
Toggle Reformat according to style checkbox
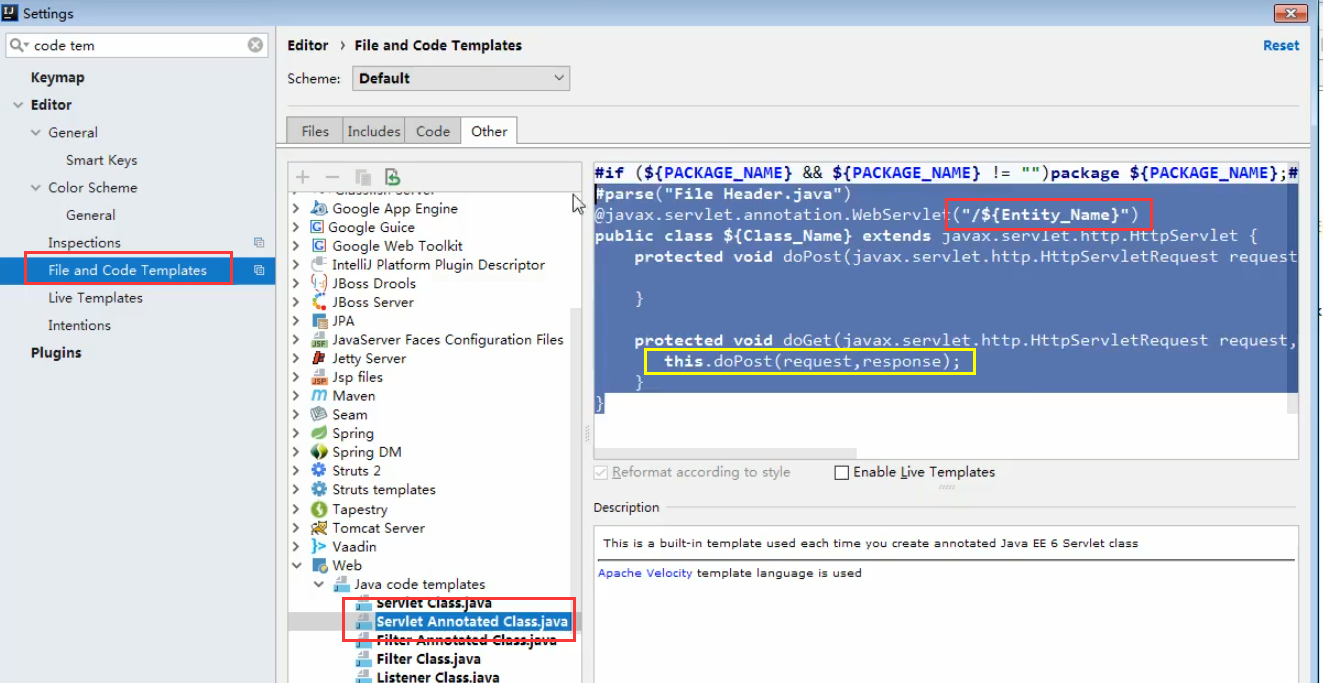click(601, 473)
